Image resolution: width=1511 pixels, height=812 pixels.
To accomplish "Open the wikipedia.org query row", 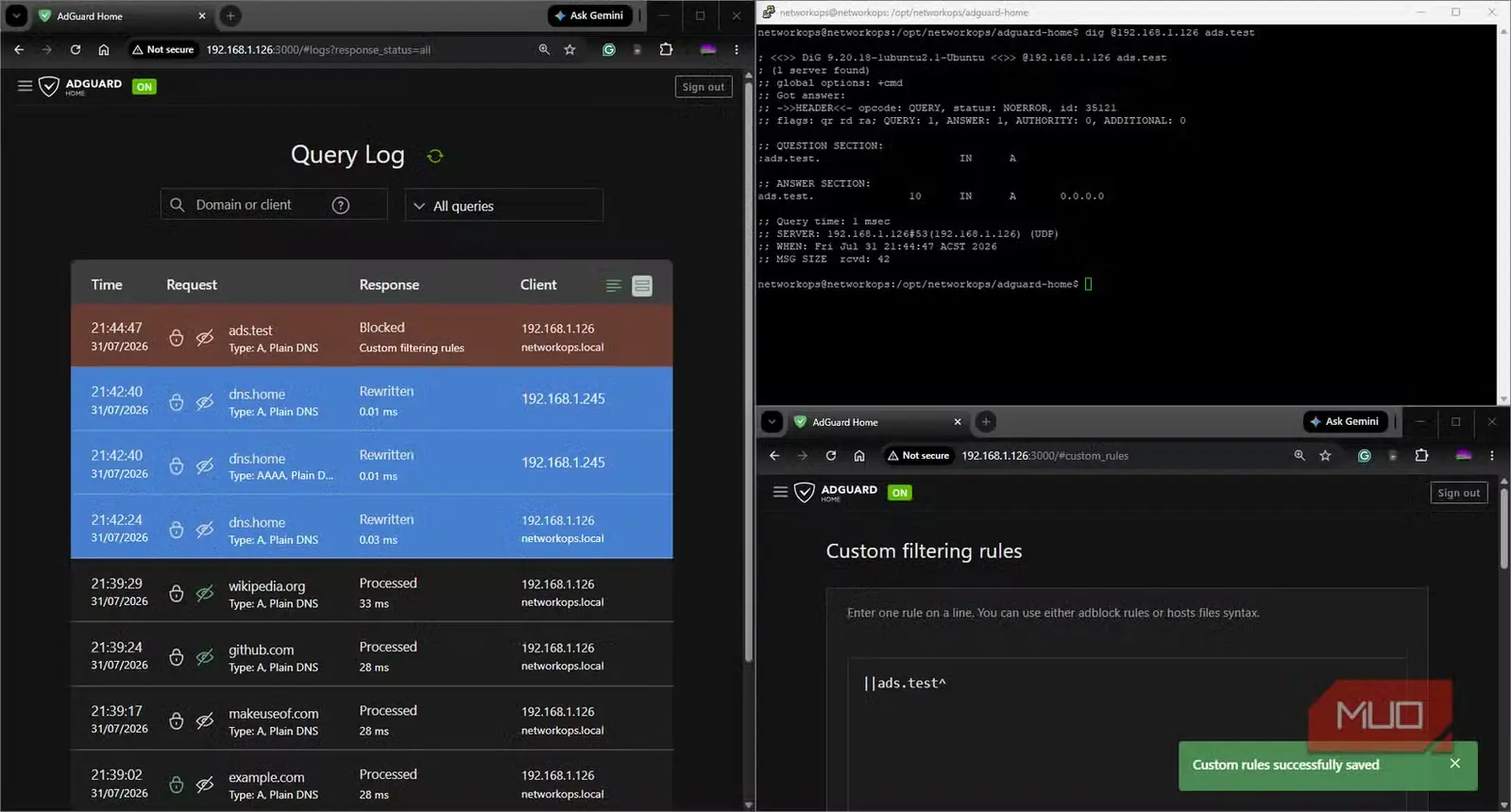I will 372,592.
